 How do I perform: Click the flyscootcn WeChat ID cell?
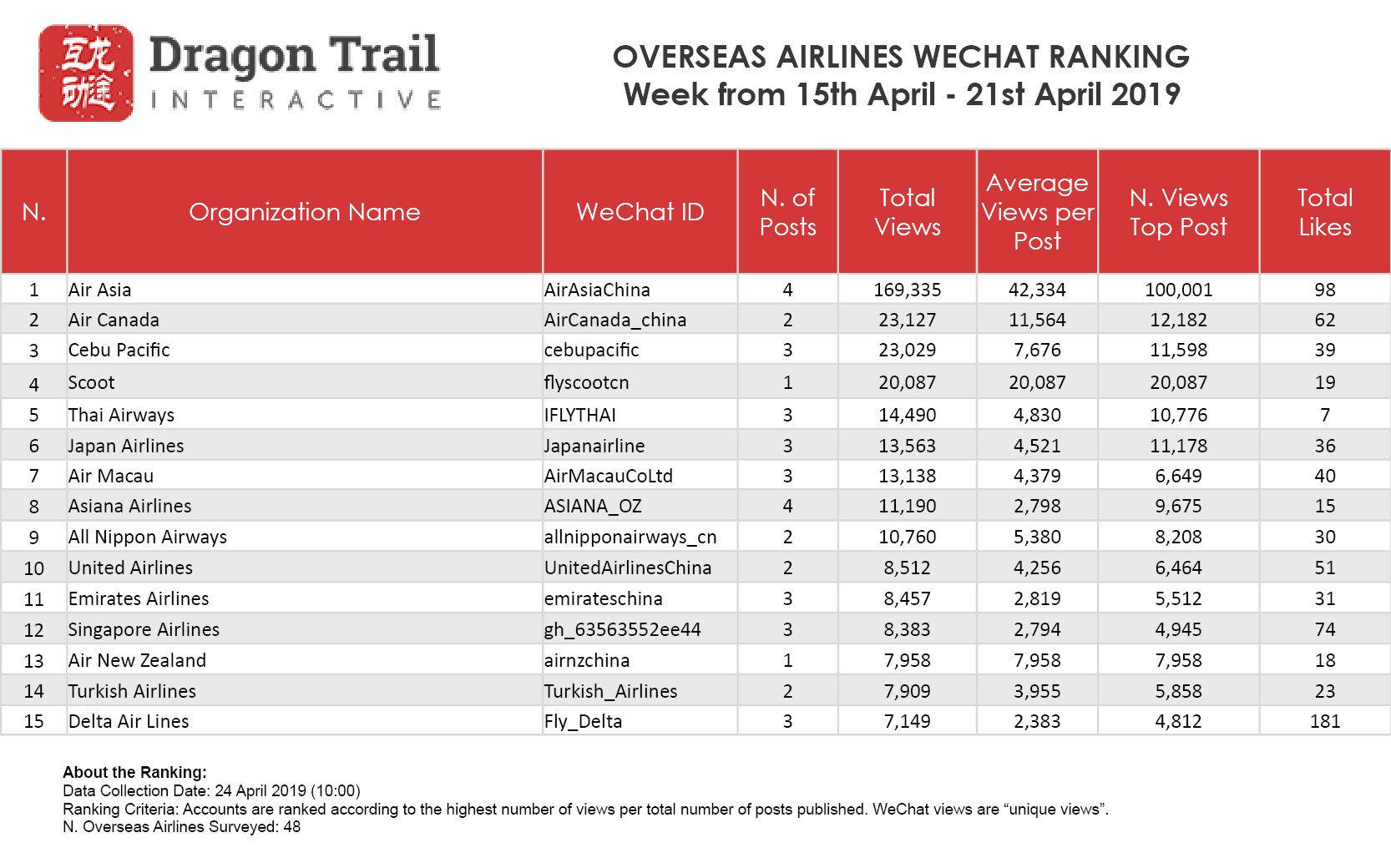pyautogui.click(x=587, y=382)
